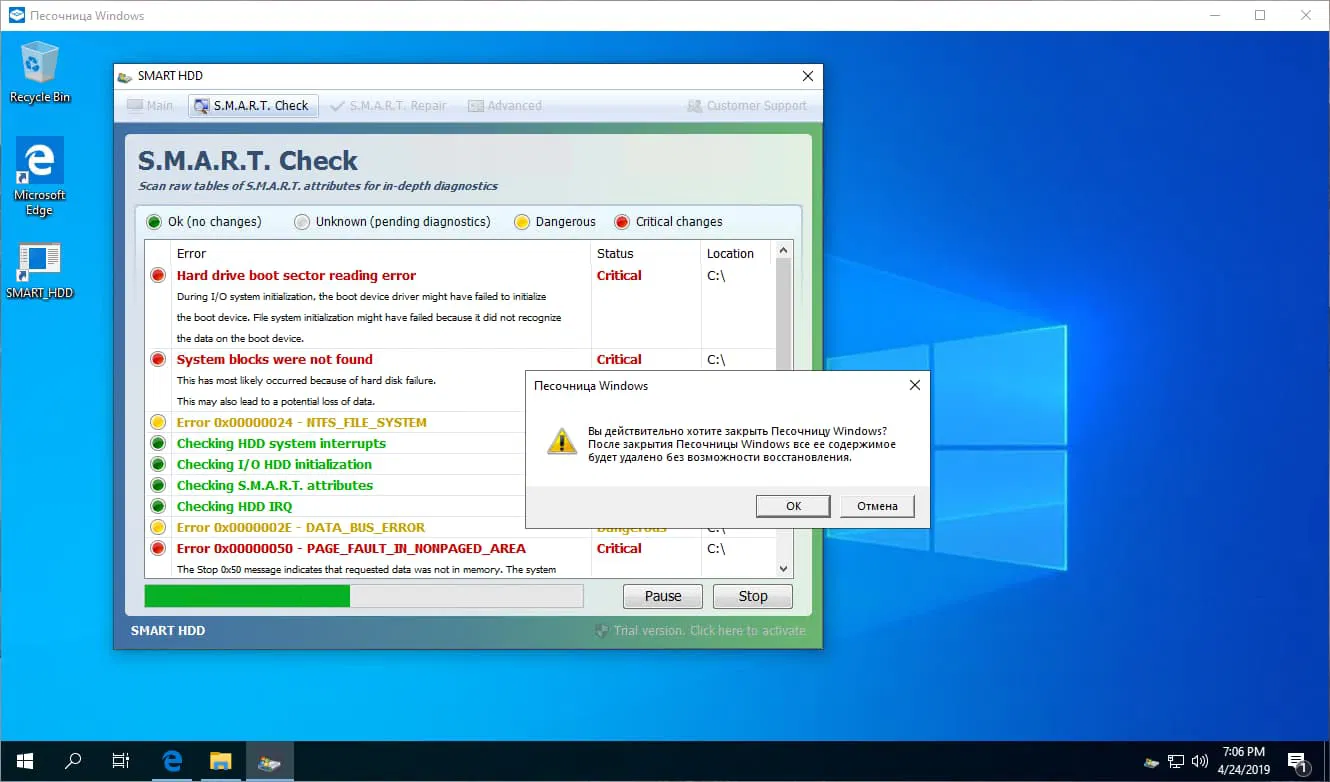Open the Advanced tab

[505, 105]
